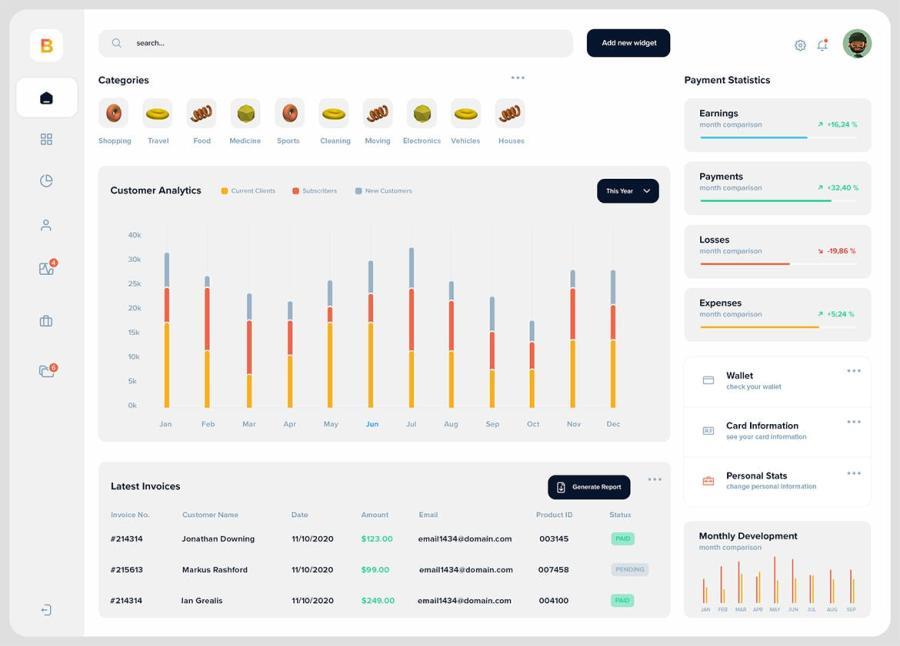Select the Food category icon
Image resolution: width=900 pixels, height=646 pixels.
(201, 113)
